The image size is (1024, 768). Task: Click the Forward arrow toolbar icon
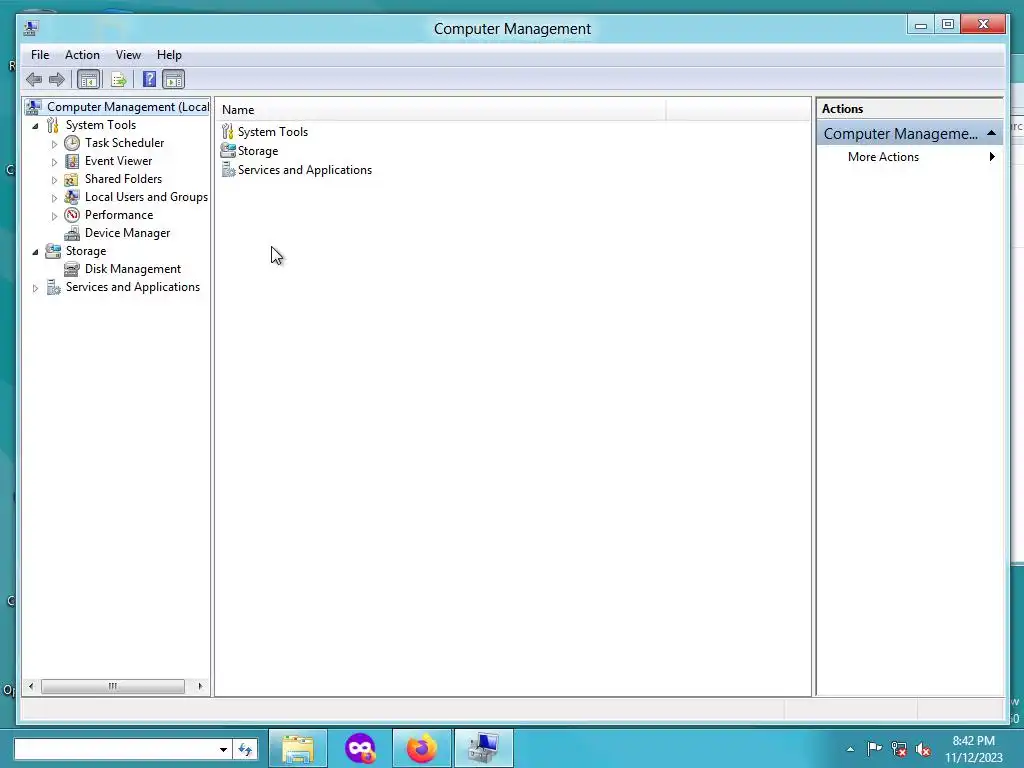point(57,80)
